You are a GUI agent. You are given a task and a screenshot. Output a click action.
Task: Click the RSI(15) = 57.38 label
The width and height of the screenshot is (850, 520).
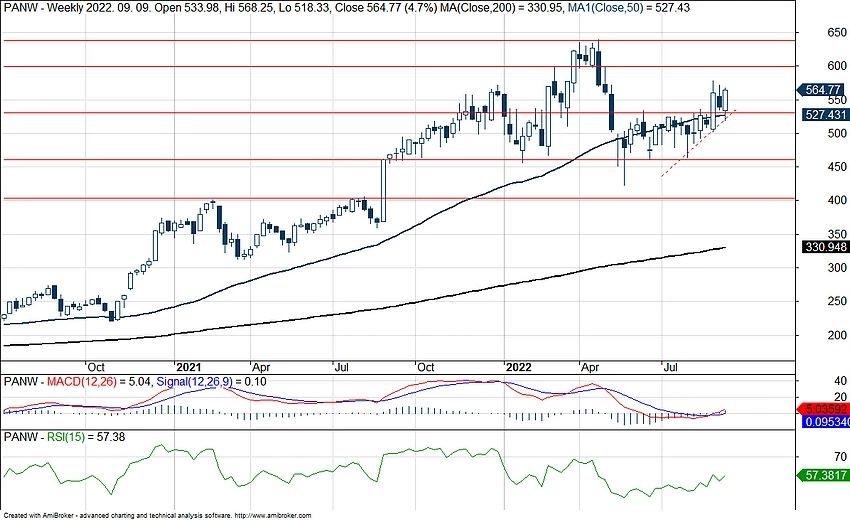coord(86,436)
